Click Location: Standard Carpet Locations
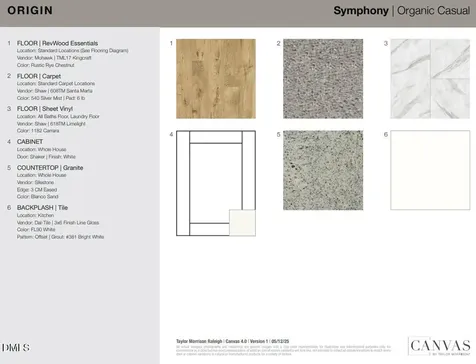Viewport: 476px width, 364px height. click(56, 84)
